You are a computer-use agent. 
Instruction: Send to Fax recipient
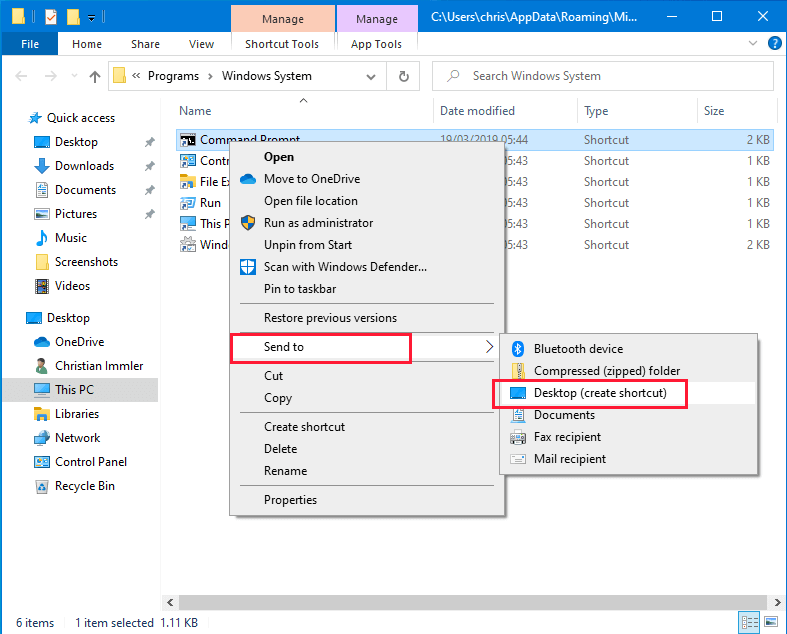pos(628,437)
